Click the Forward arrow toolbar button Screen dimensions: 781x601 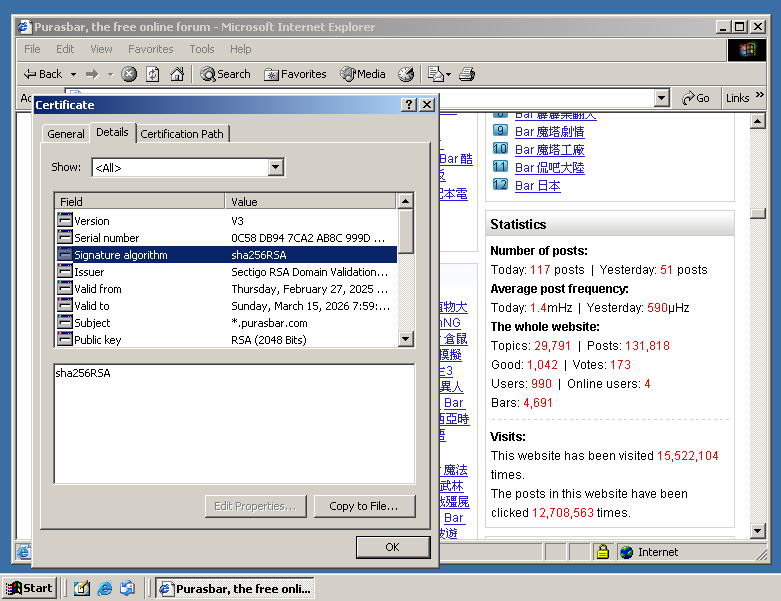[92, 74]
